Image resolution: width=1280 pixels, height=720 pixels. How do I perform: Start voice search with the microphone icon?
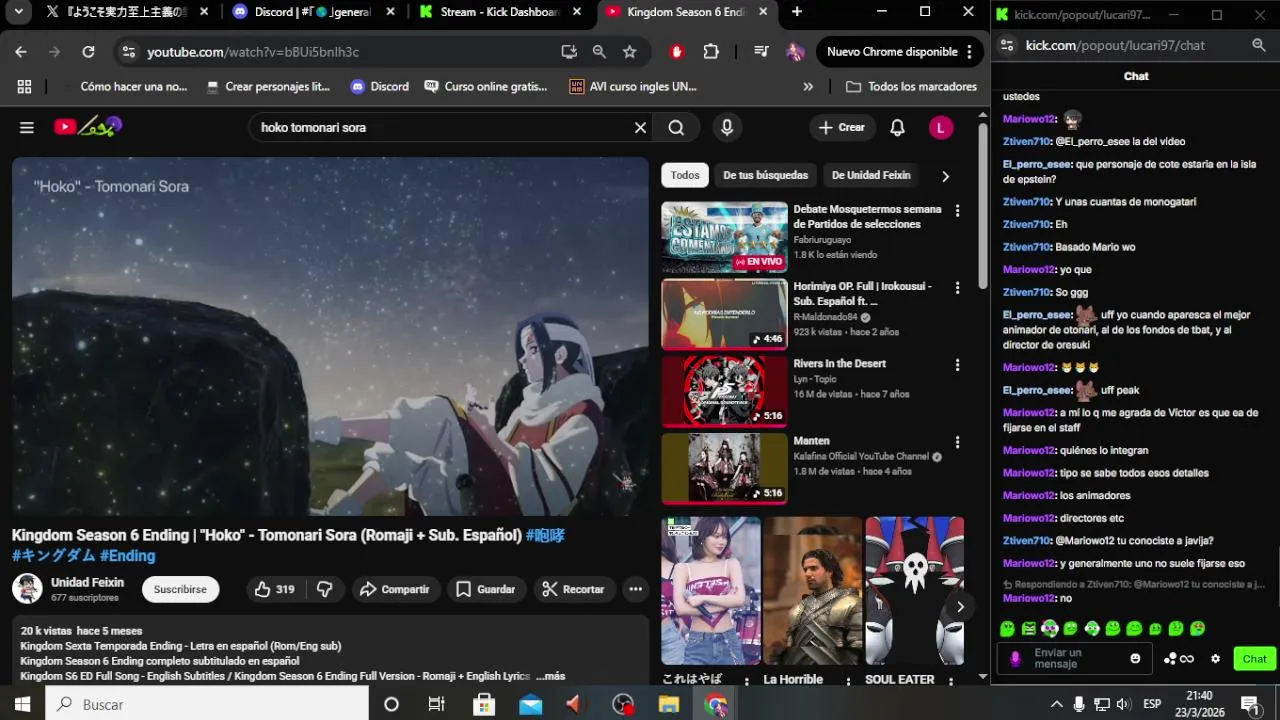tap(727, 127)
